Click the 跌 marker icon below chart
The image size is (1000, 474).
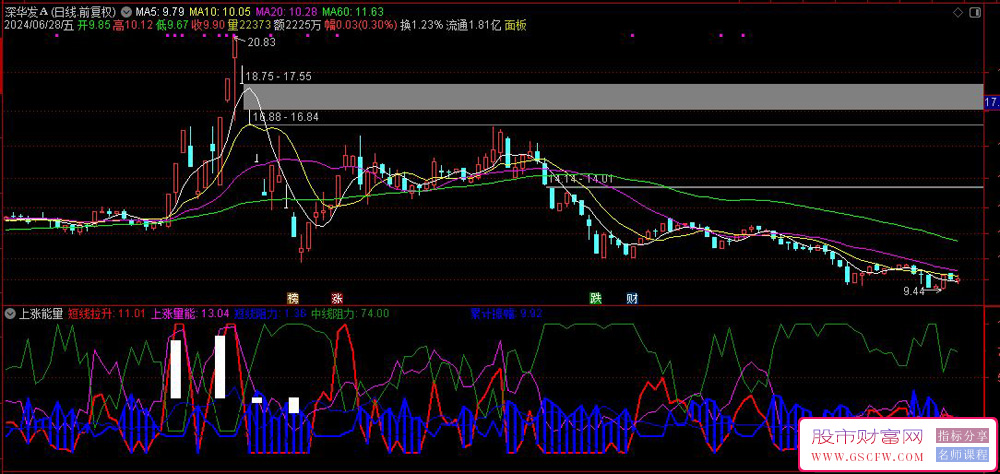pyautogui.click(x=596, y=298)
